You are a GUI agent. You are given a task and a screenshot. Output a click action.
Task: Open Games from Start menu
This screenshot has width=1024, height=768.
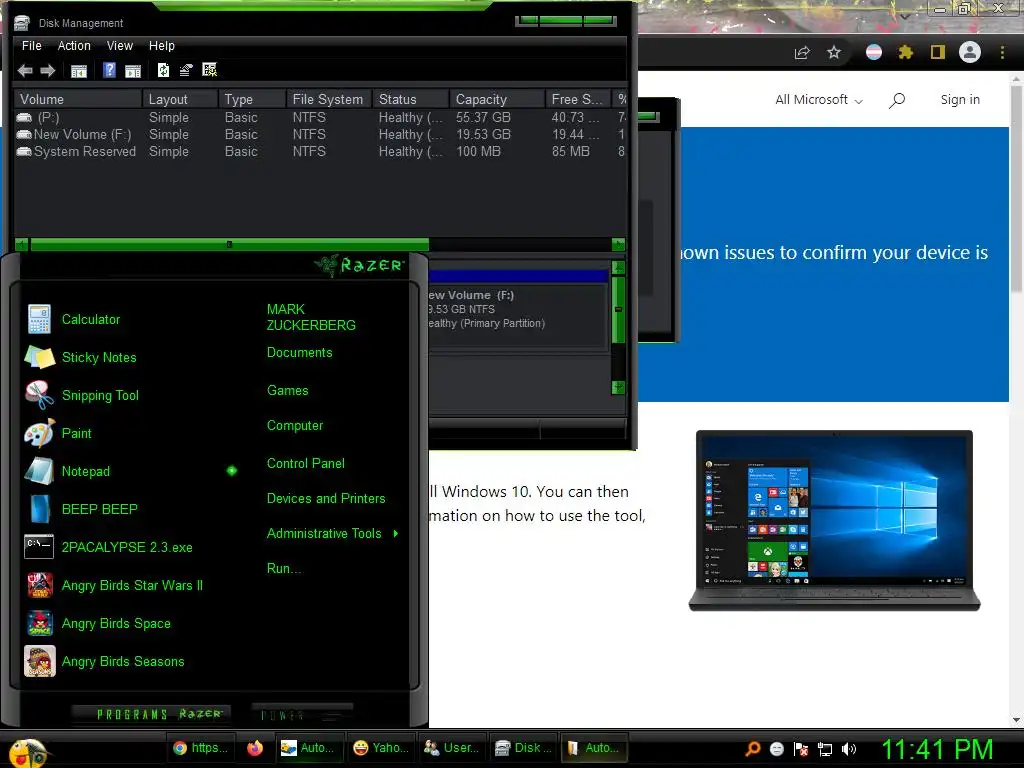click(287, 391)
